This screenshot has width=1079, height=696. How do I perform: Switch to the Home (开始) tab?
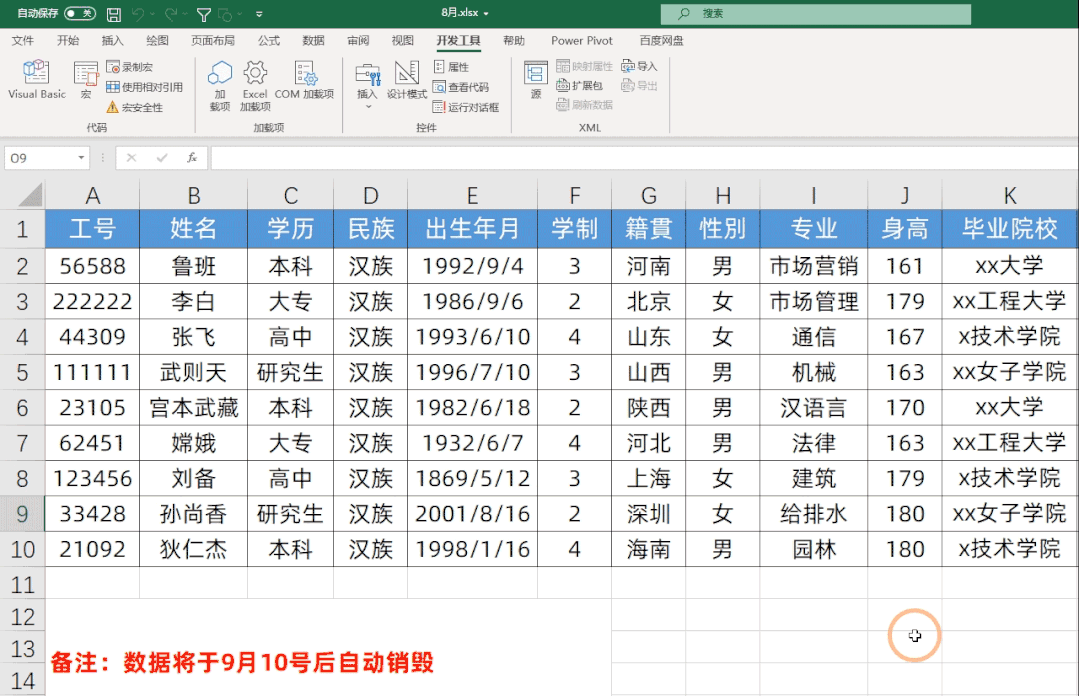pyautogui.click(x=67, y=41)
